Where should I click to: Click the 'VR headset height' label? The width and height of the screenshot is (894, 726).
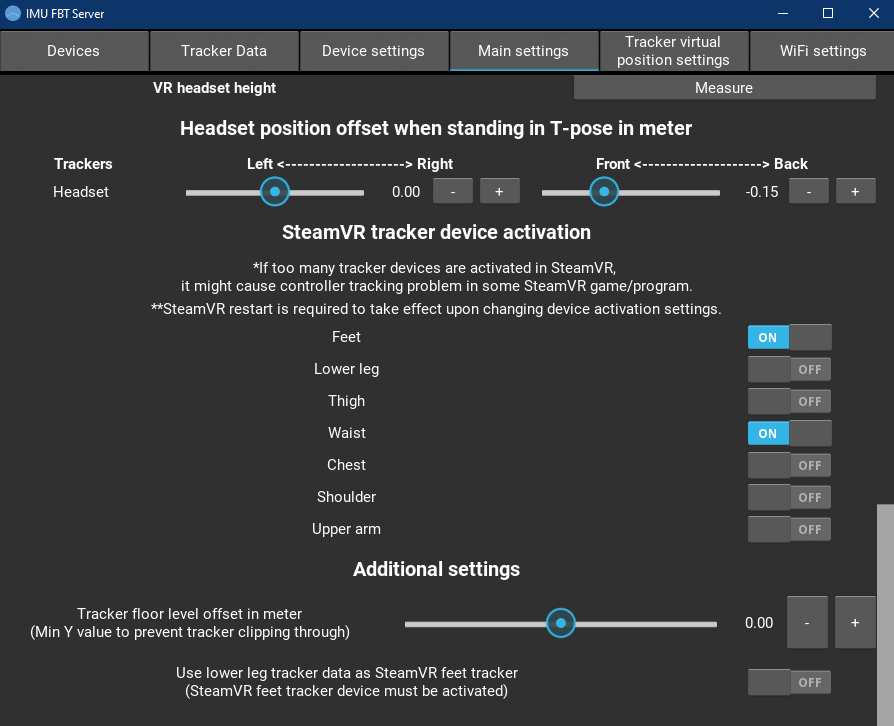(214, 88)
